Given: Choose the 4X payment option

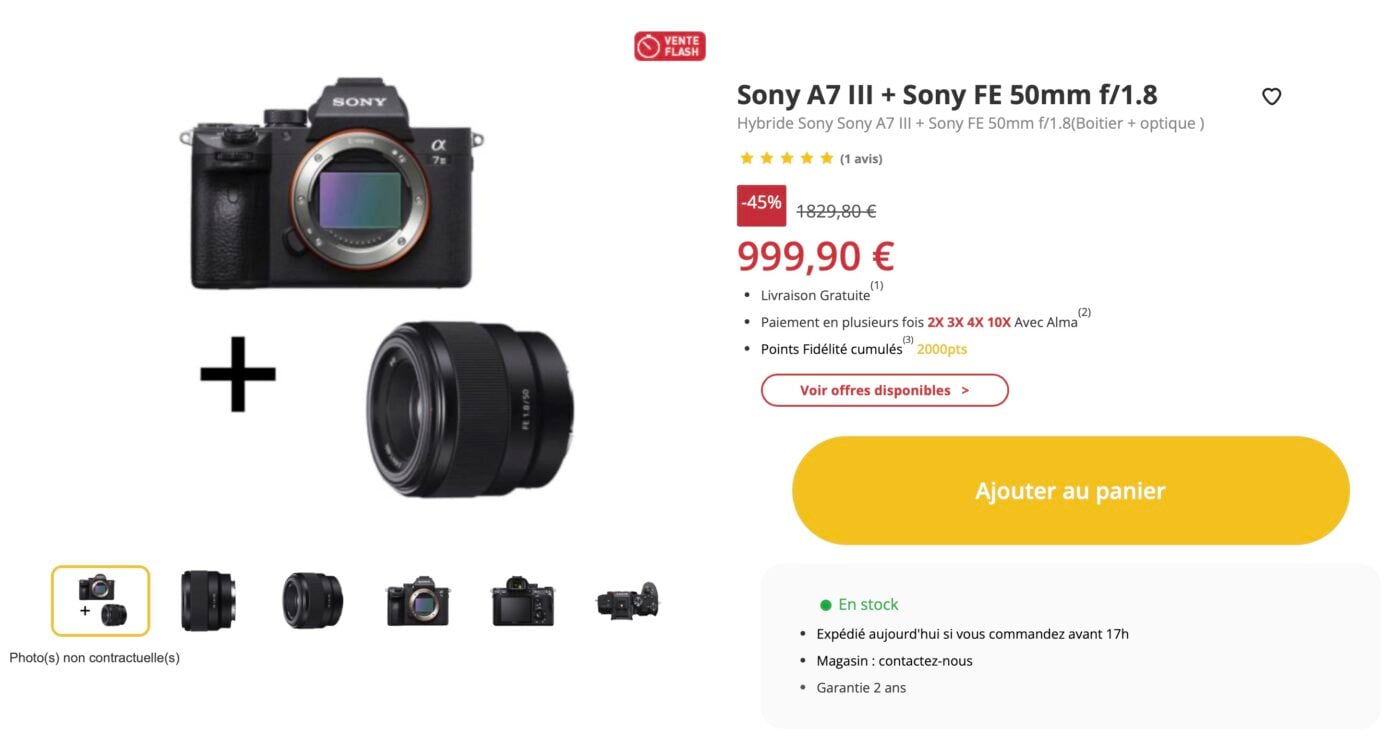Looking at the screenshot, I should (x=975, y=322).
